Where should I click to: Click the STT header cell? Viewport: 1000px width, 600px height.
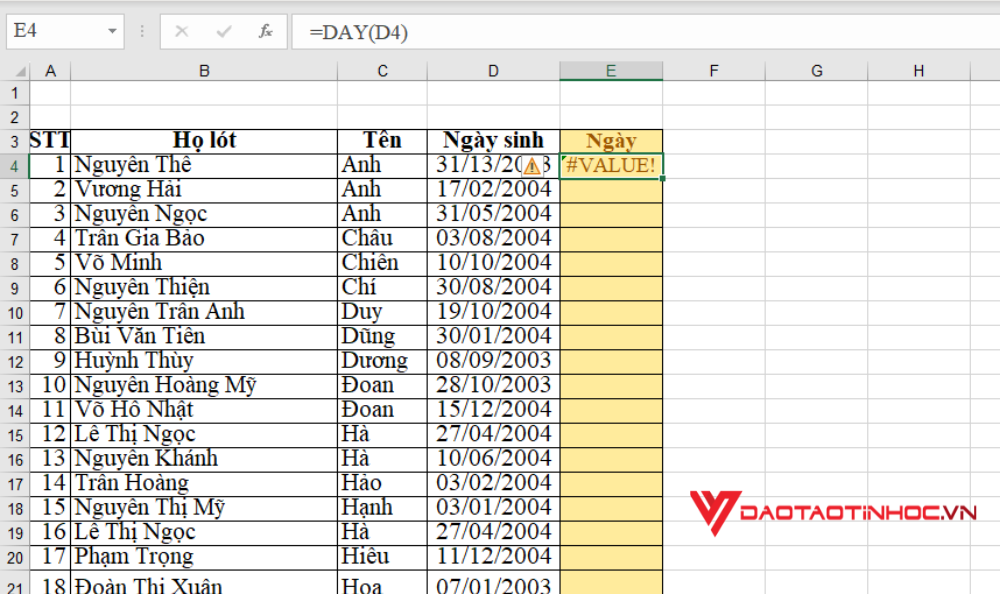point(50,140)
